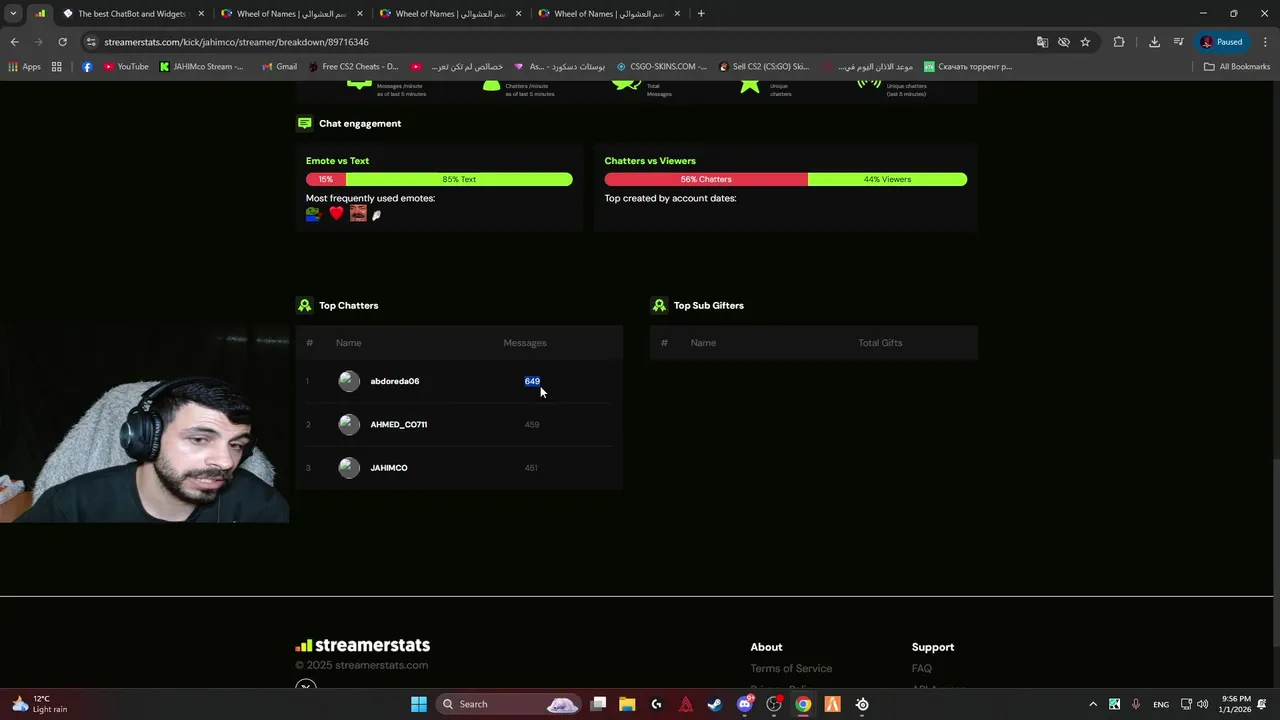Open the Downloads icon in Chrome toolbar
Image resolution: width=1280 pixels, height=720 pixels.
pyautogui.click(x=1154, y=42)
